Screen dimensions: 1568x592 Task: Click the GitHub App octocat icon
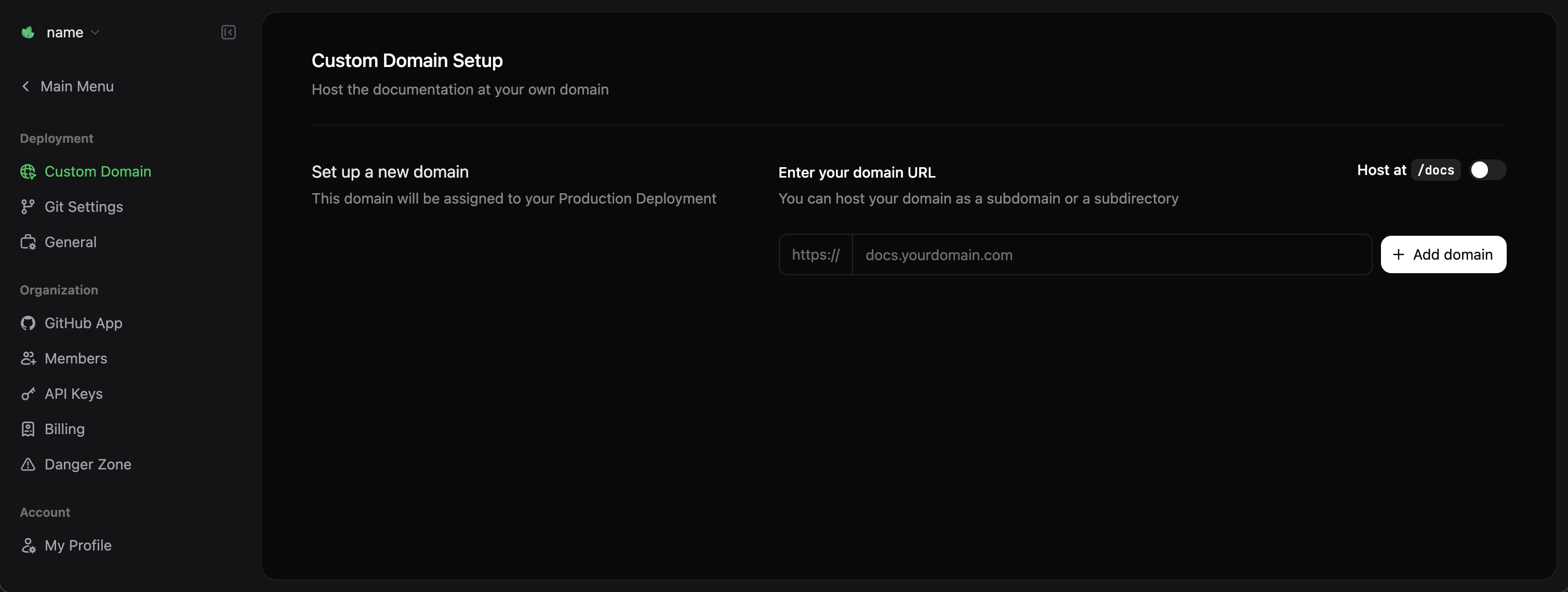pos(28,323)
